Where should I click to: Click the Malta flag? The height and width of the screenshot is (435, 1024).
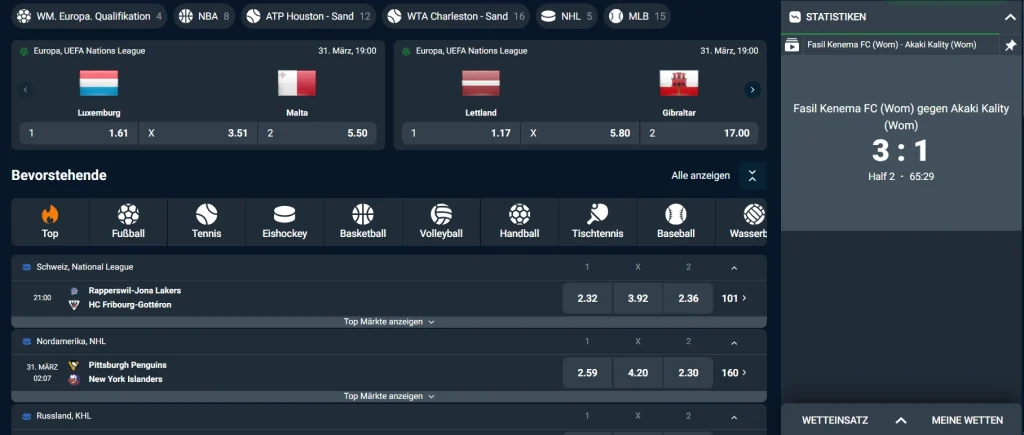tap(296, 84)
